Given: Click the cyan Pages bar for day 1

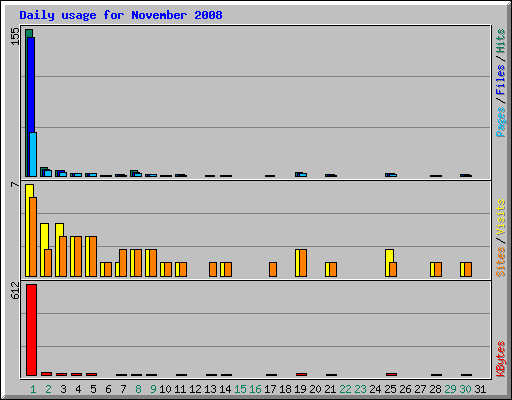Looking at the screenshot, I should click(x=33, y=154).
